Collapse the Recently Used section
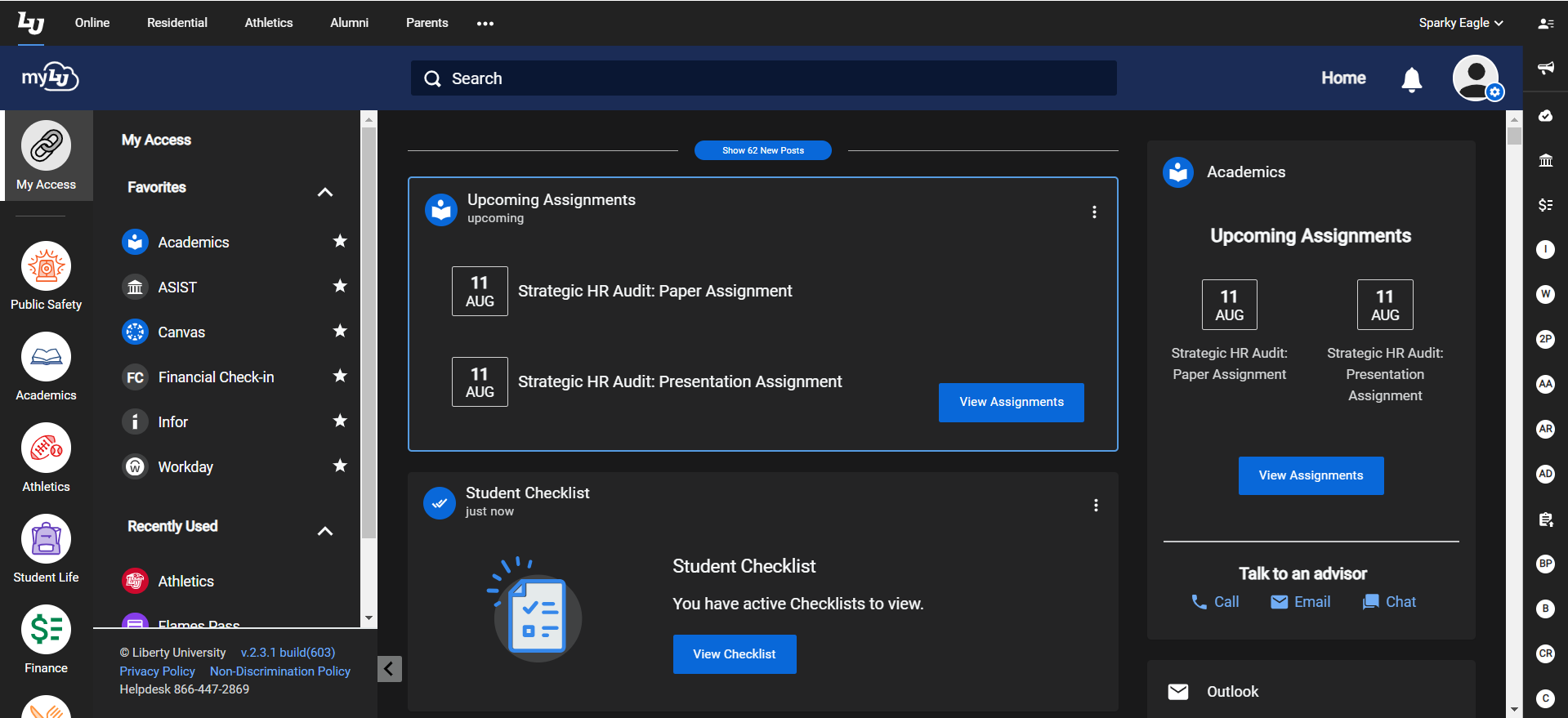 point(325,531)
